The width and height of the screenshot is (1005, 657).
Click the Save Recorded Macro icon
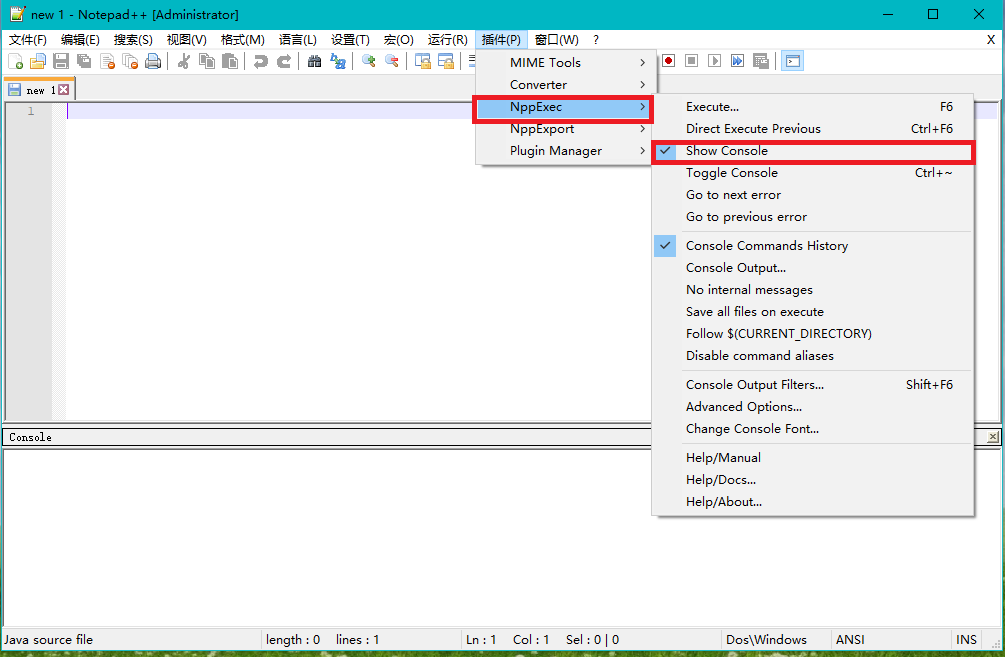[x=761, y=61]
